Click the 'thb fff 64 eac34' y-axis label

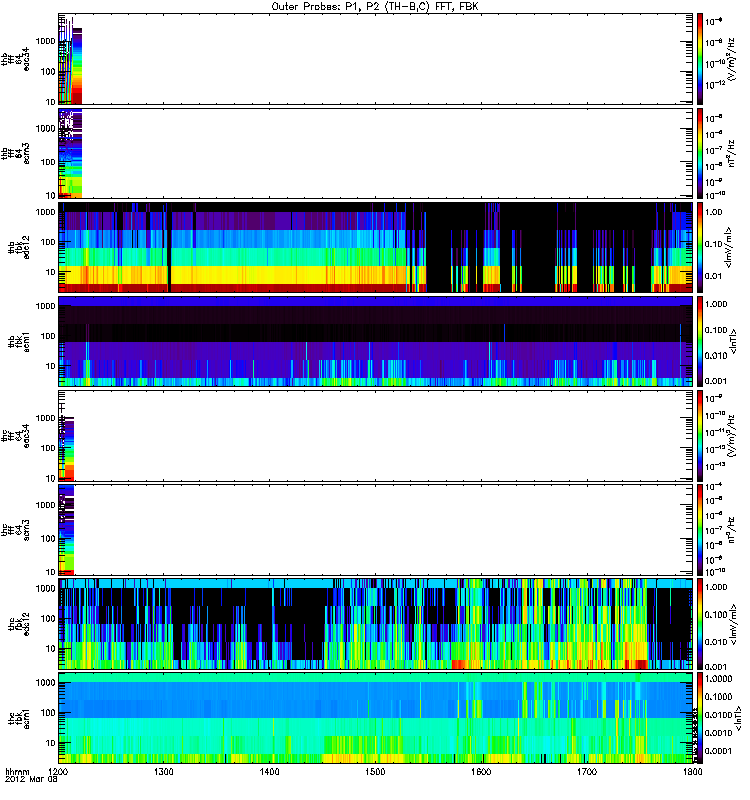tap(16, 59)
